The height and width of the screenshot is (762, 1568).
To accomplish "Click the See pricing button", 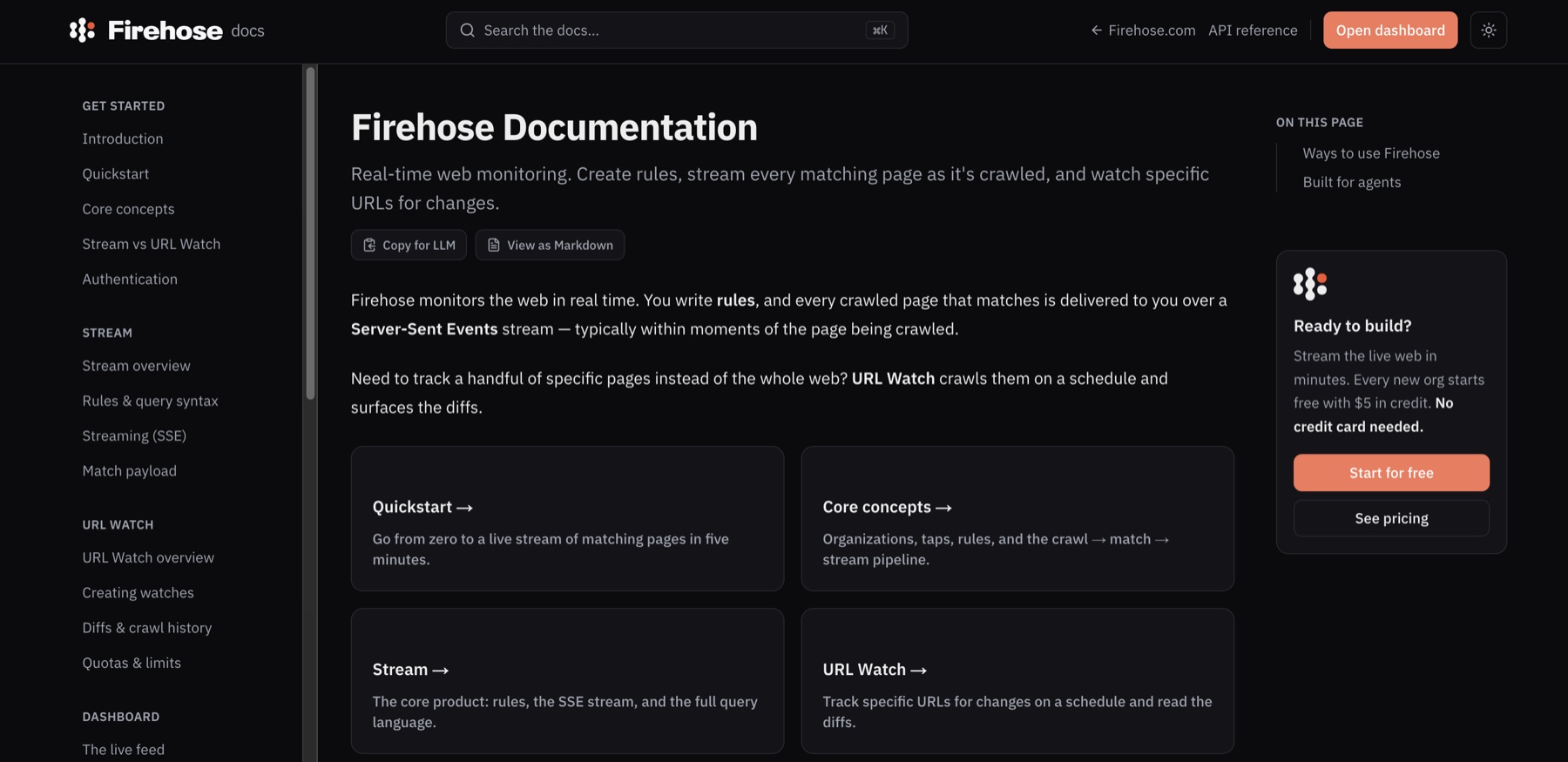I will [x=1391, y=518].
